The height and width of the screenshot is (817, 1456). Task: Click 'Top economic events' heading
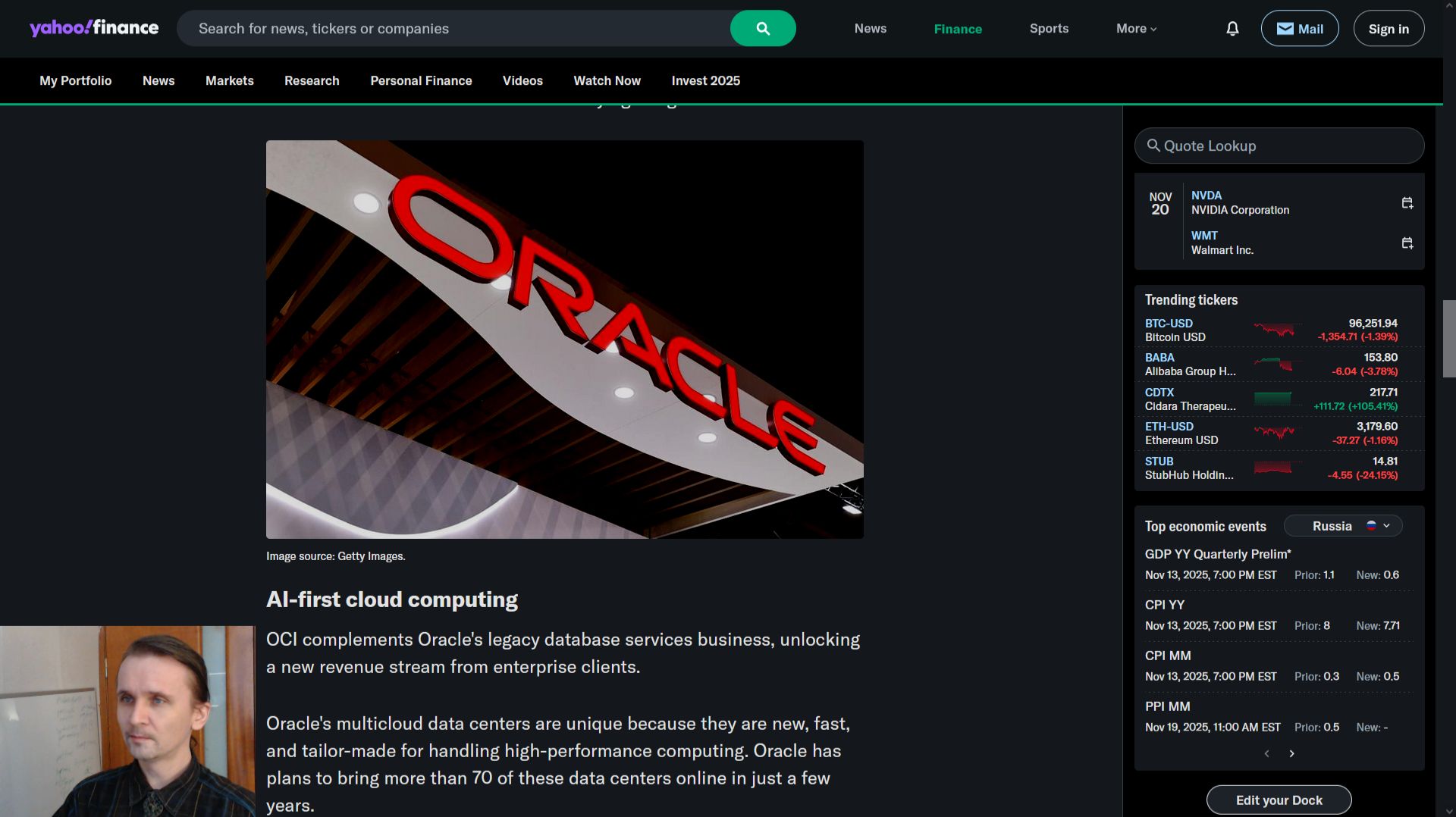click(1206, 527)
